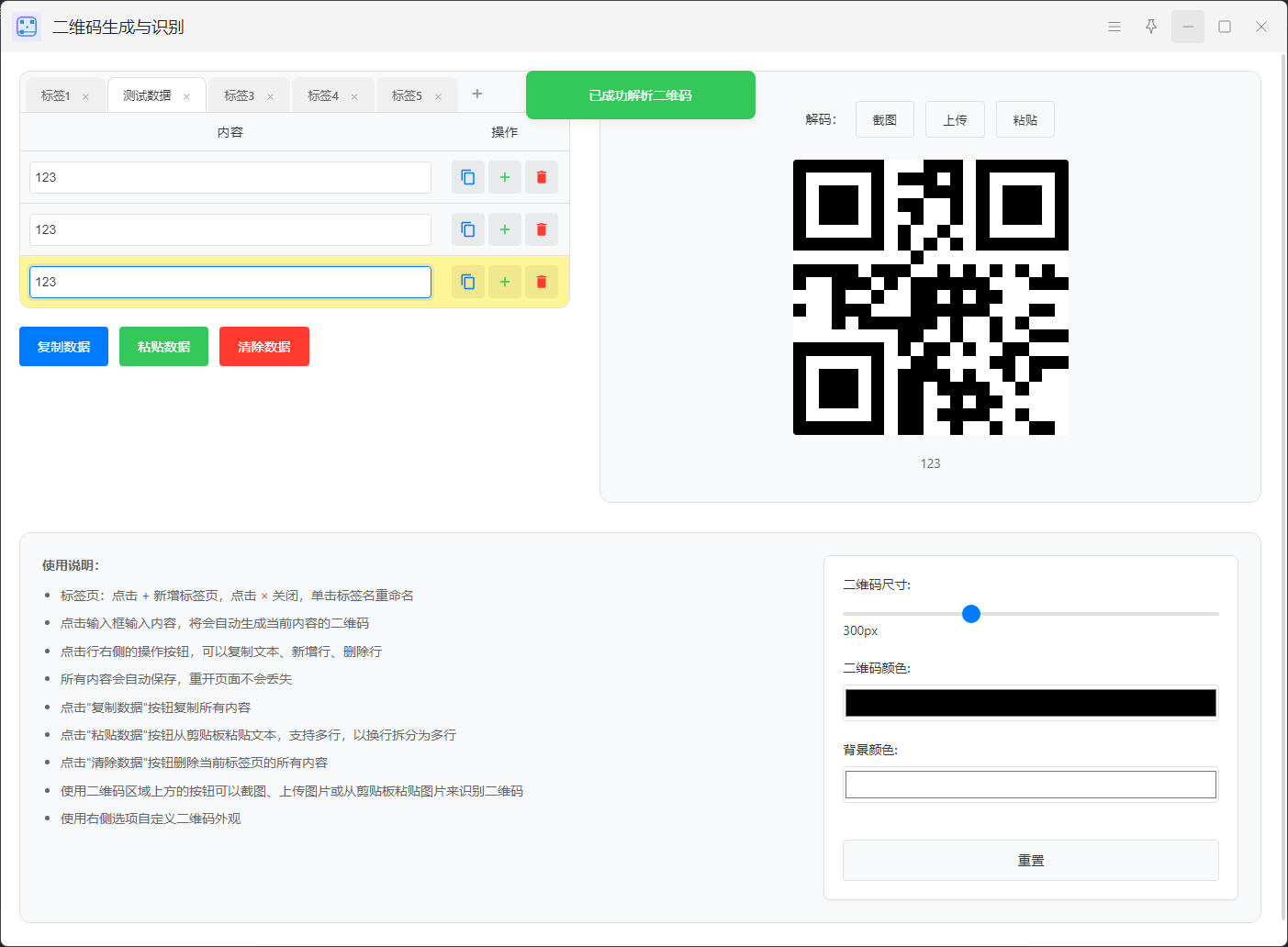
Task: Click the red 清除数据 button
Action: coord(264,346)
